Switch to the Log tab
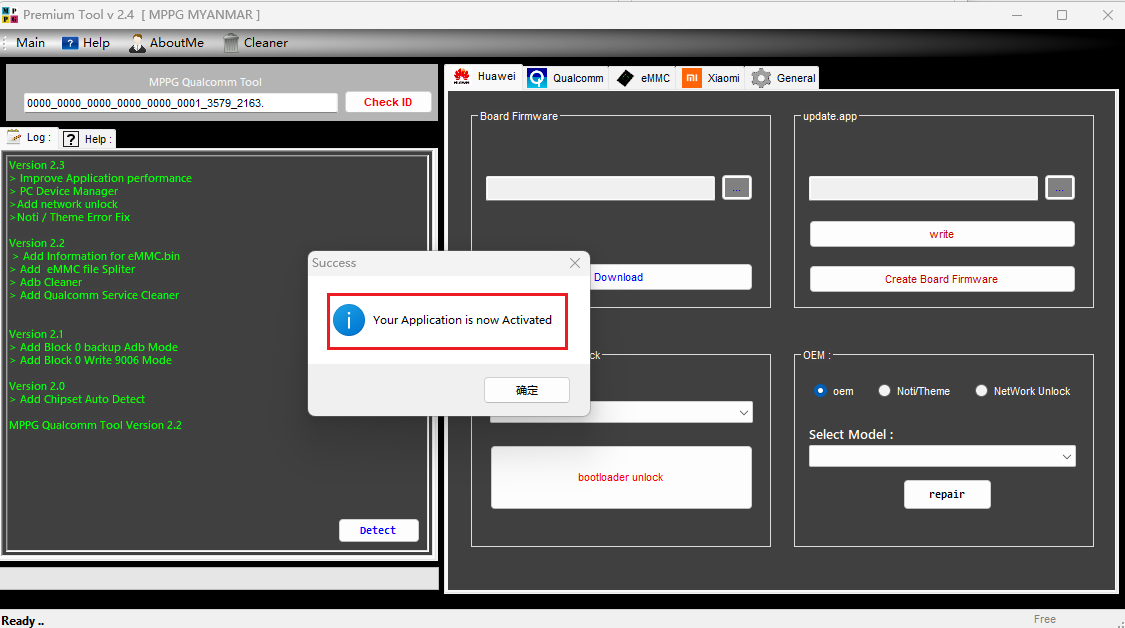 pos(28,138)
